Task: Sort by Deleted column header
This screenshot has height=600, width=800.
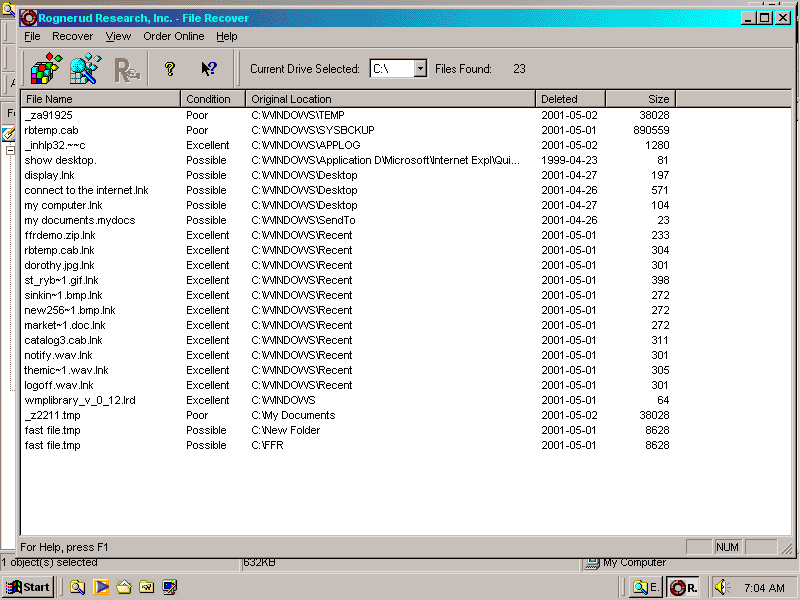Action: coord(570,99)
